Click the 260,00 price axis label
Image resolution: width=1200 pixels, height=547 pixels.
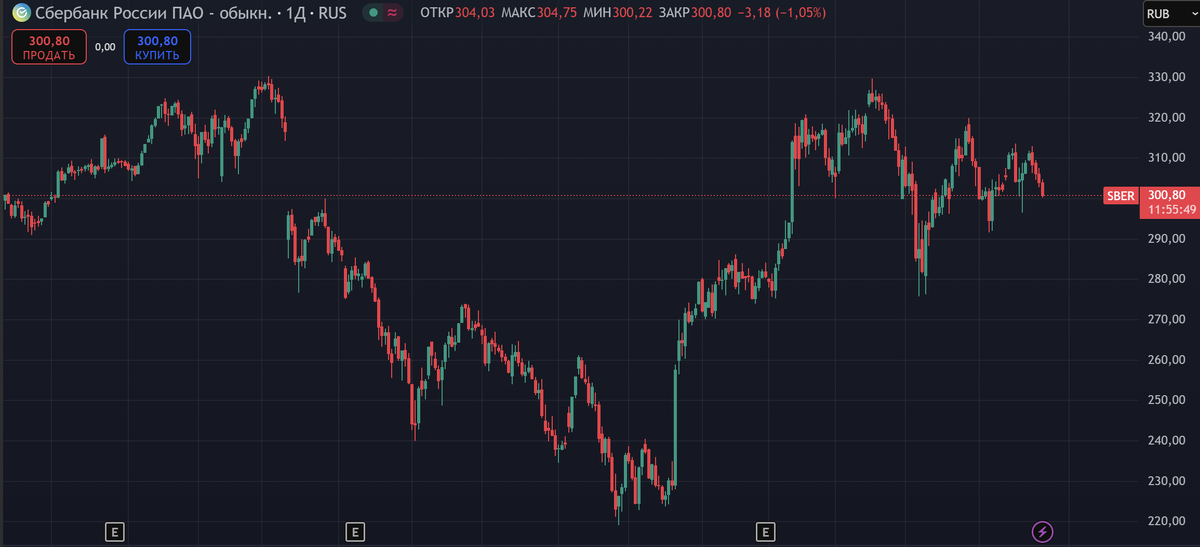[1166, 359]
